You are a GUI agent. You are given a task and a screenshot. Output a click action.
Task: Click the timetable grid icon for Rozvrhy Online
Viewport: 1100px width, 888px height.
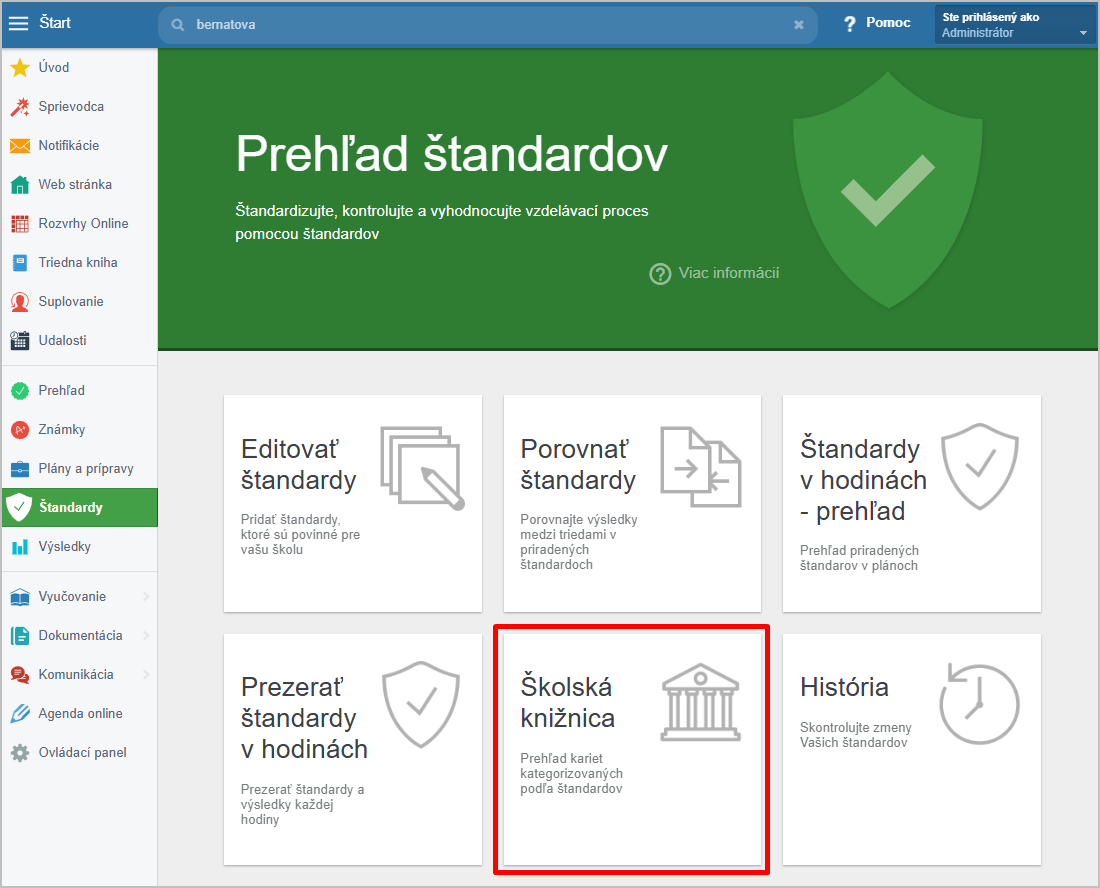[x=20, y=224]
